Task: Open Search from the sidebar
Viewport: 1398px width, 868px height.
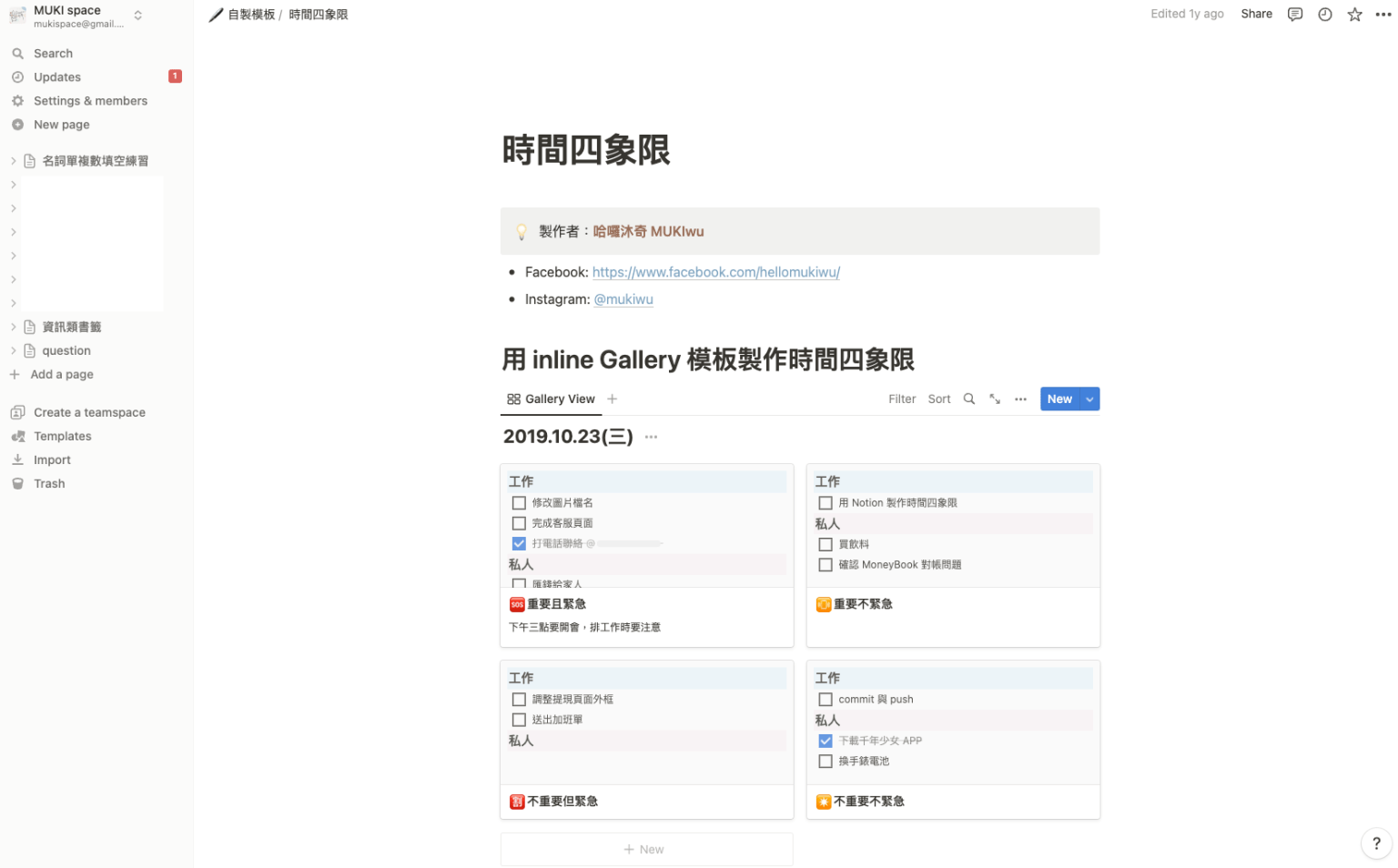Action: coord(52,53)
